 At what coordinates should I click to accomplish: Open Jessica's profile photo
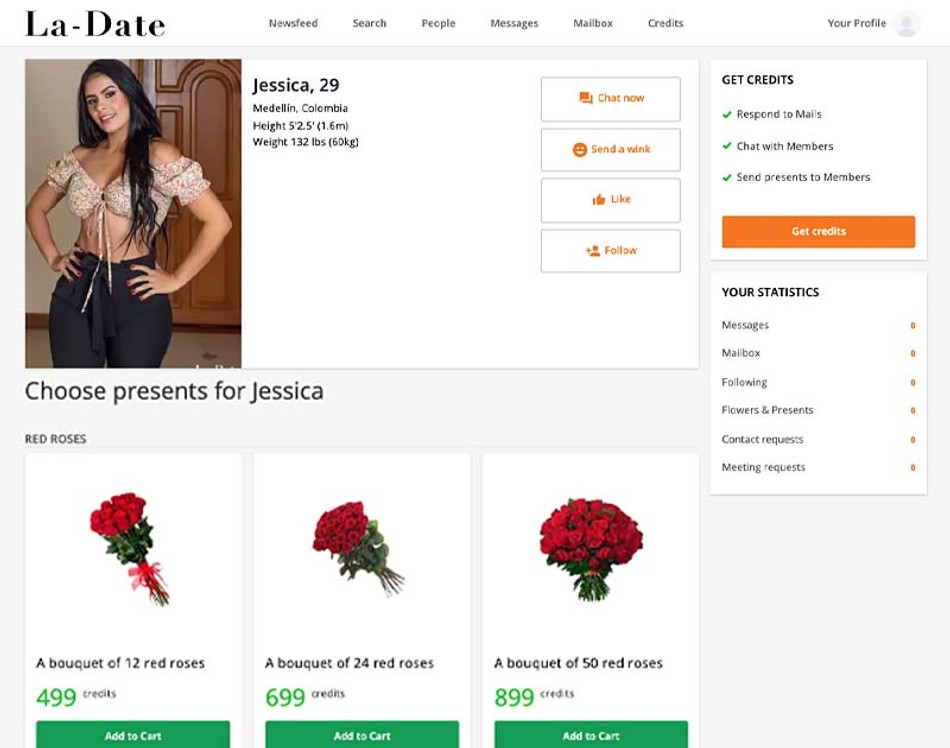click(133, 213)
